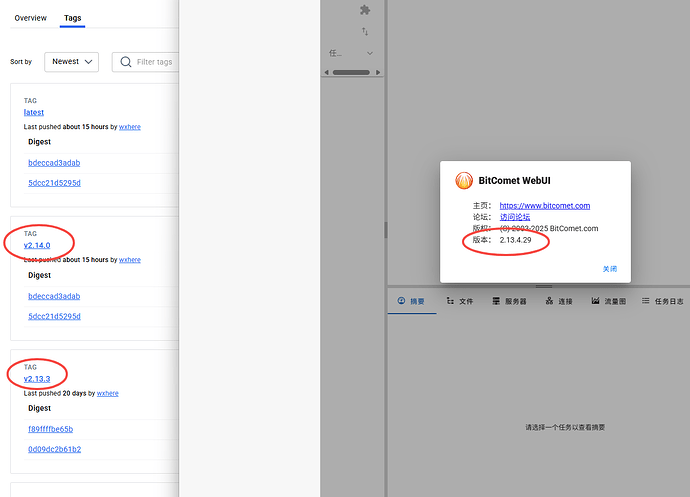This screenshot has width=690, height=497.
Task: Open the v2.14.0 tag link
Action: (x=37, y=245)
